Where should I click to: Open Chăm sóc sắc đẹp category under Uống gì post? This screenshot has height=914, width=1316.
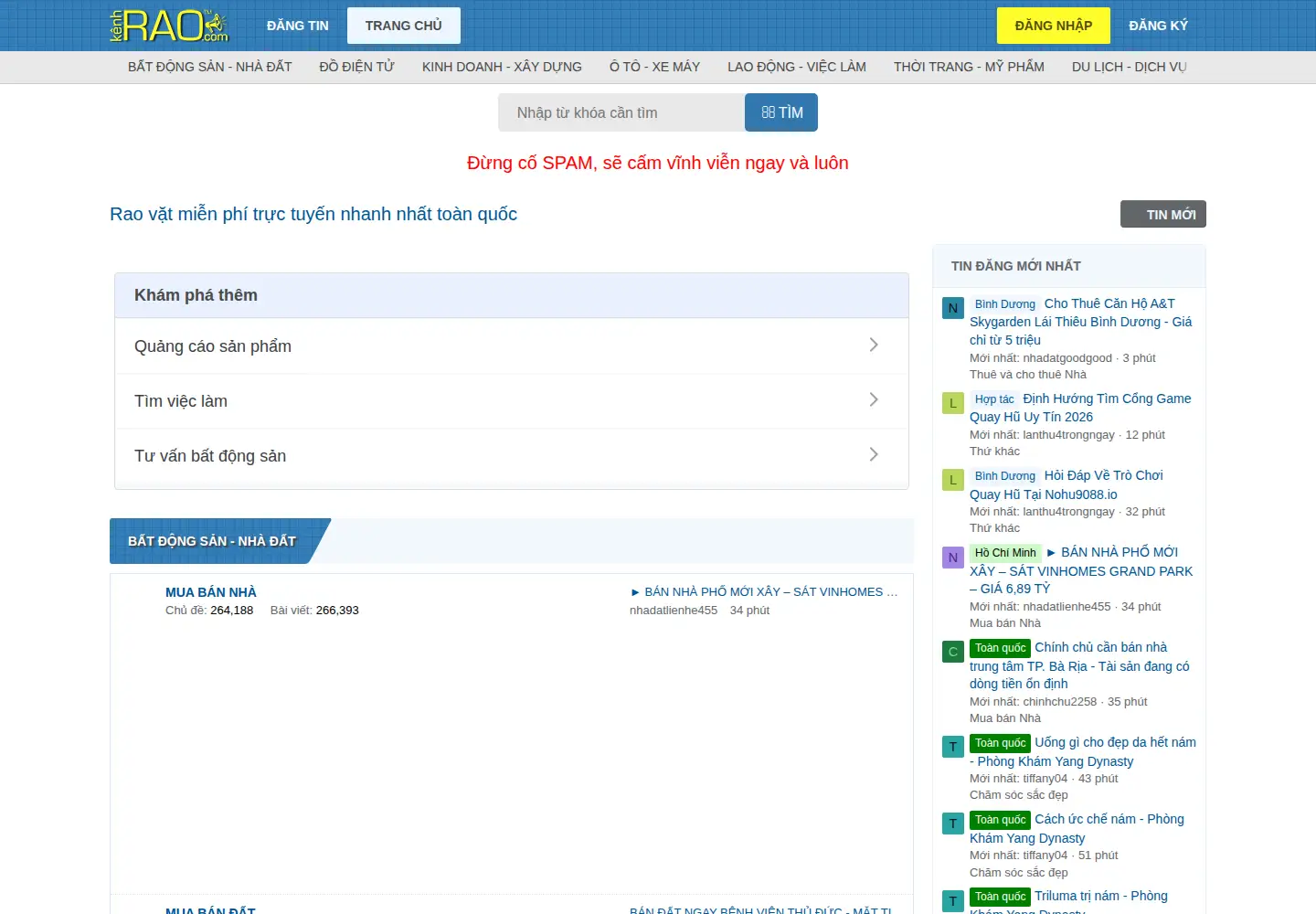pyautogui.click(x=1019, y=795)
